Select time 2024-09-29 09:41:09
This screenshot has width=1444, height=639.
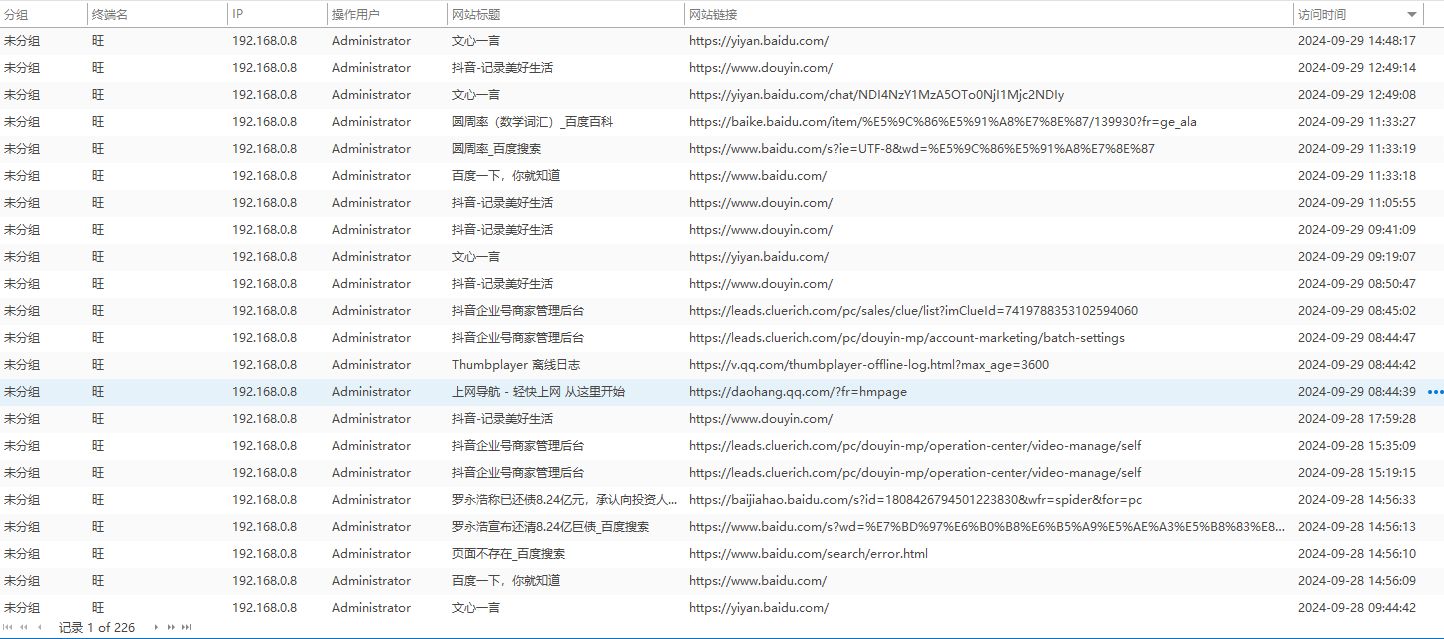tap(1357, 230)
